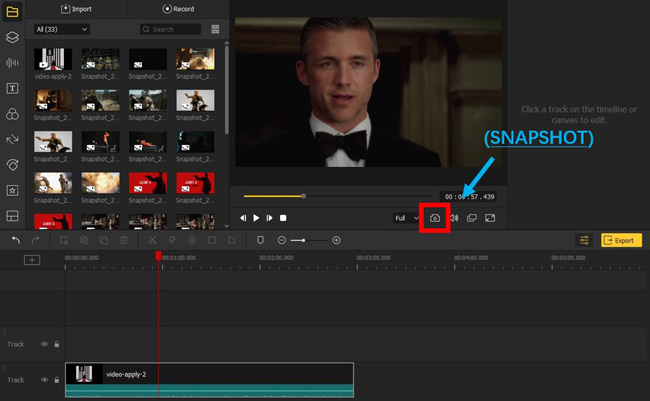Open the Animation icon in sidebar
The height and width of the screenshot is (401, 650).
pos(12,165)
